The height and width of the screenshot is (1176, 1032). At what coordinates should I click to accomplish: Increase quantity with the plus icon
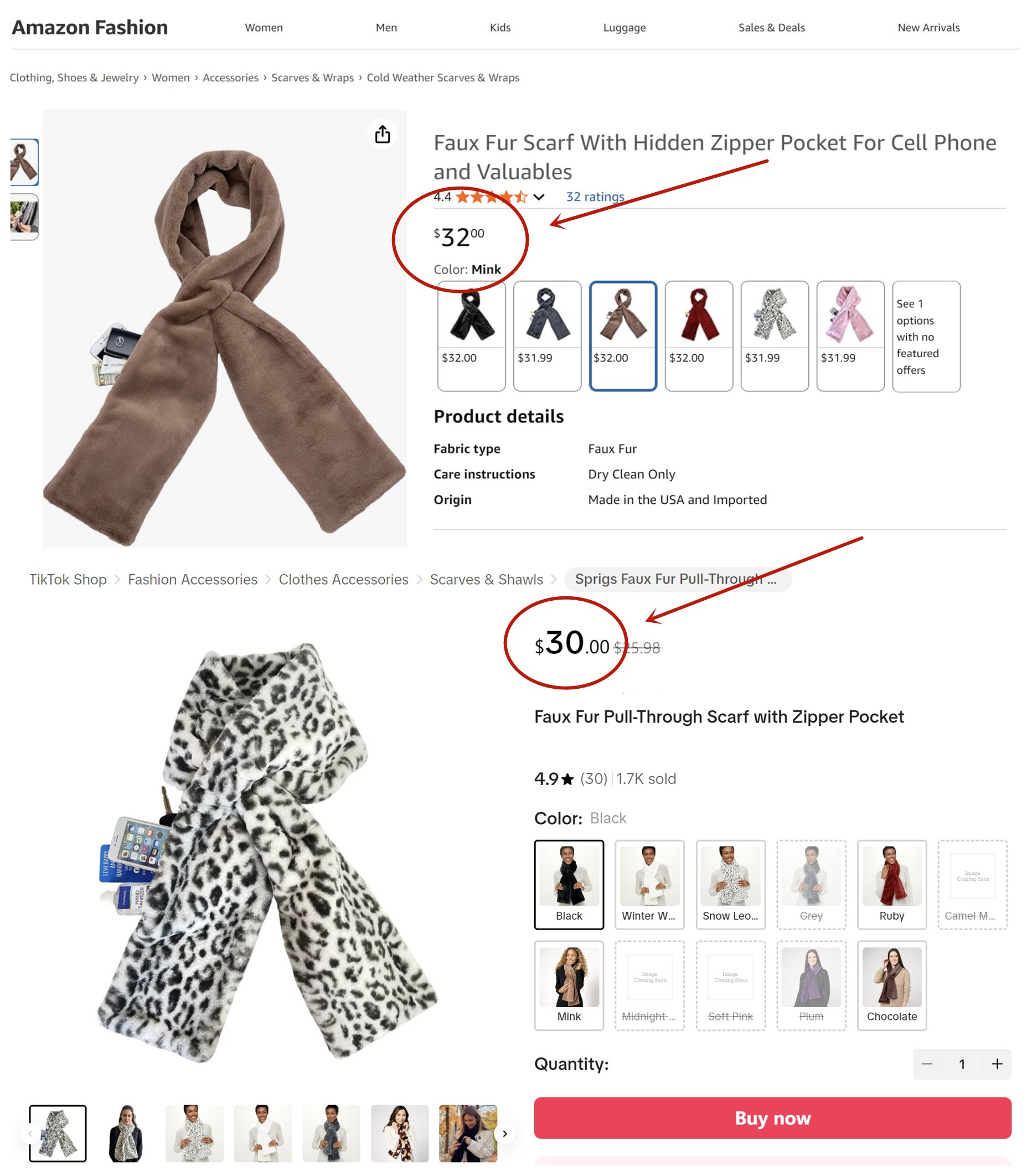(997, 1064)
